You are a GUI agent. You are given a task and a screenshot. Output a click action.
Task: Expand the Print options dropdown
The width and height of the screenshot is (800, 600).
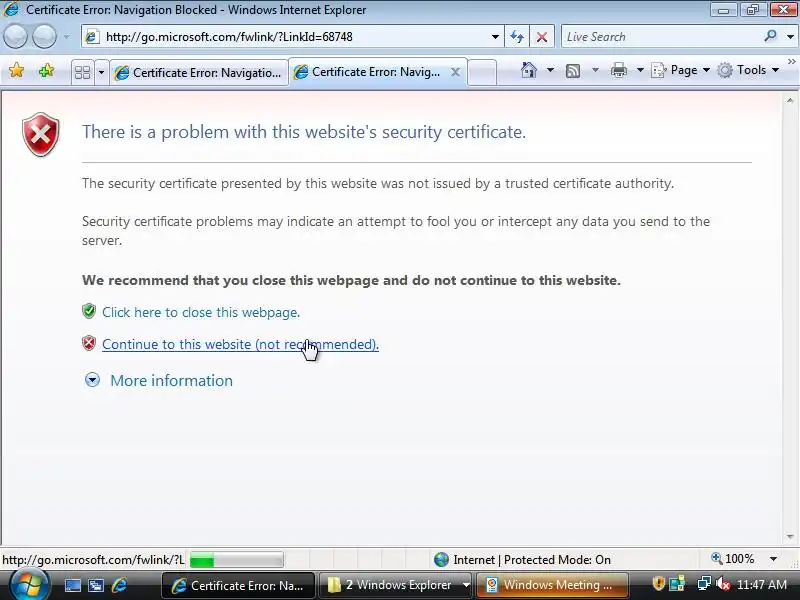pos(640,70)
